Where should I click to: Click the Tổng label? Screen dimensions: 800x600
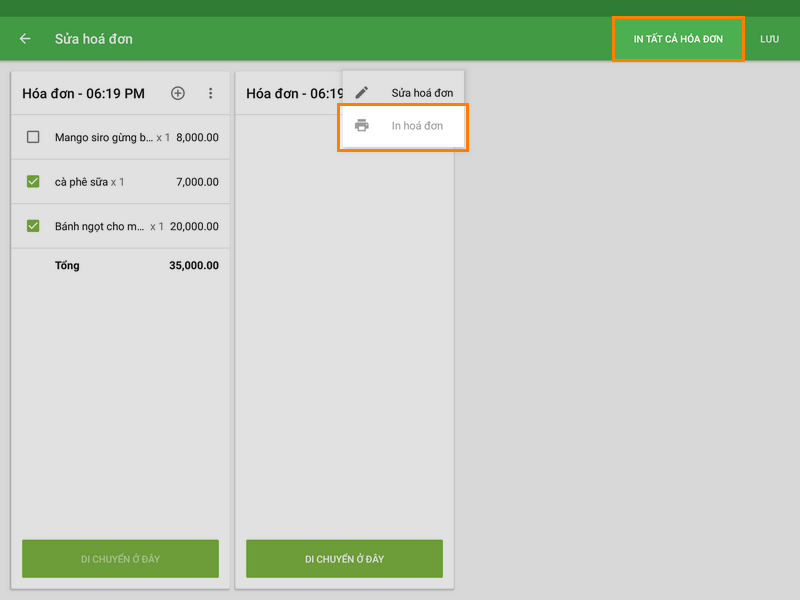pos(67,265)
